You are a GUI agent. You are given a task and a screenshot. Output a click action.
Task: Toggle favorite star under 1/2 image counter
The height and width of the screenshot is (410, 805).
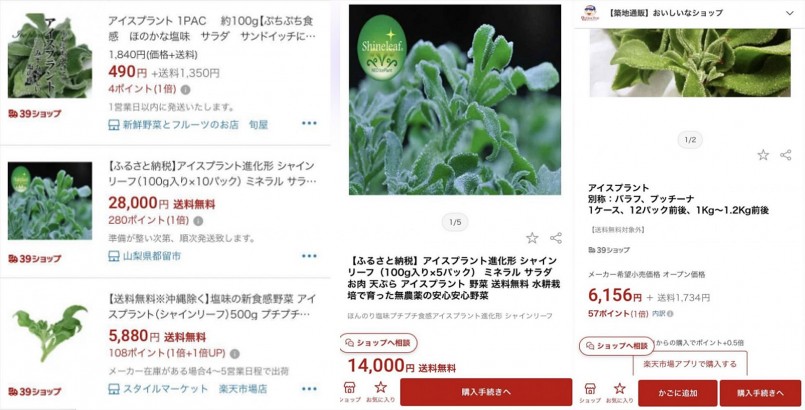pos(763,154)
